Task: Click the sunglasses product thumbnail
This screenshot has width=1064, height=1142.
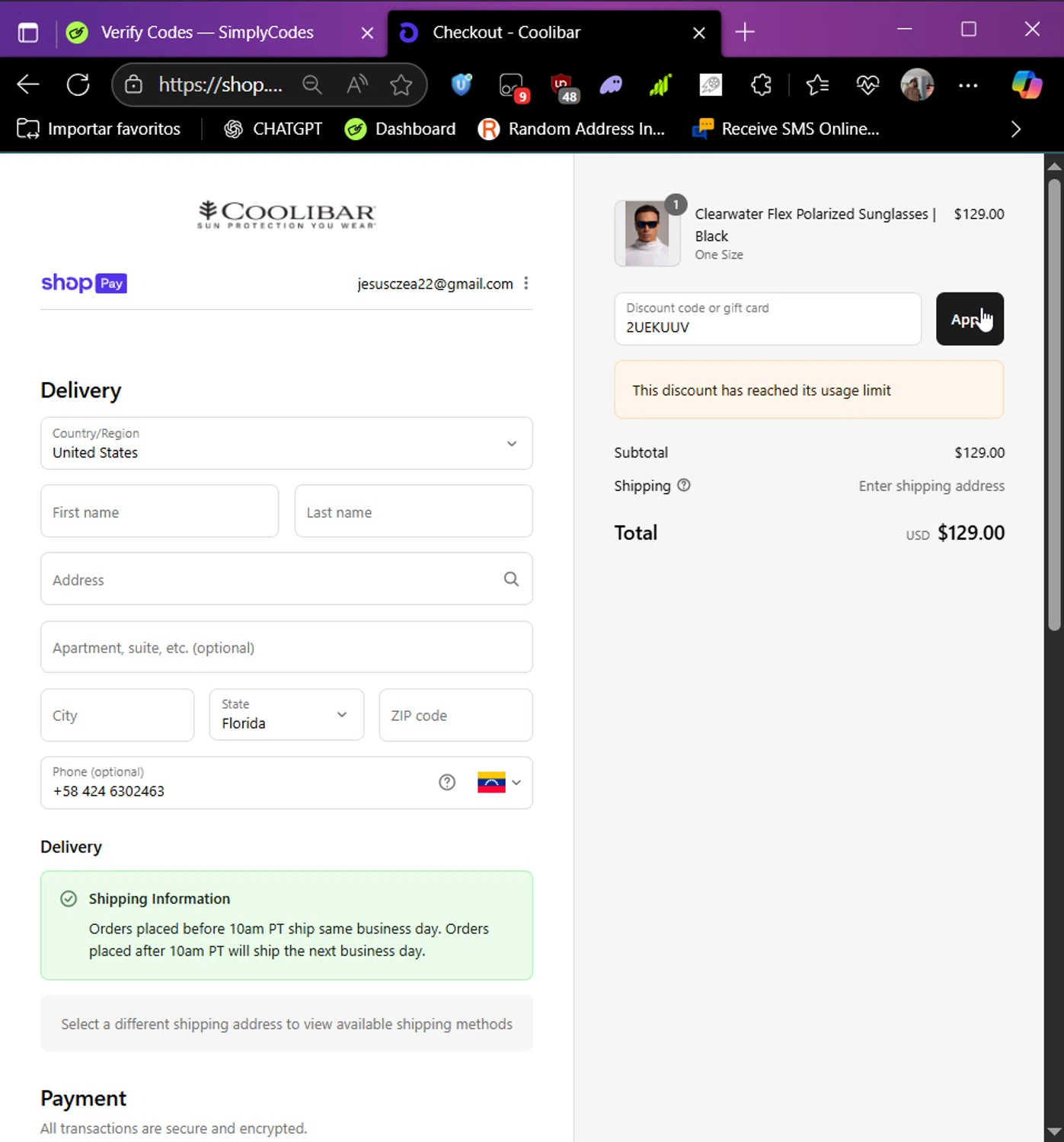Action: coord(647,233)
